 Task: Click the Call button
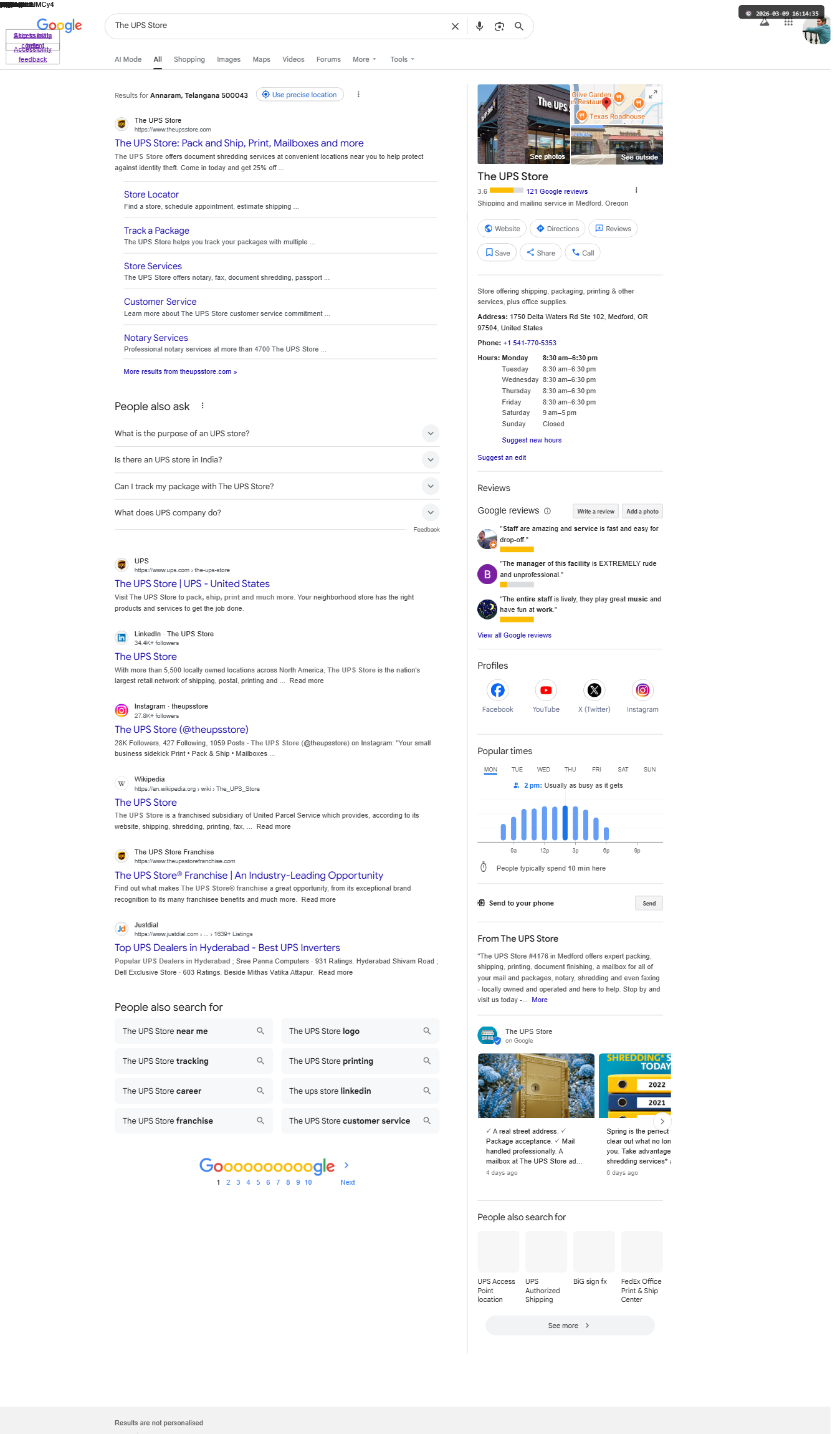point(583,252)
